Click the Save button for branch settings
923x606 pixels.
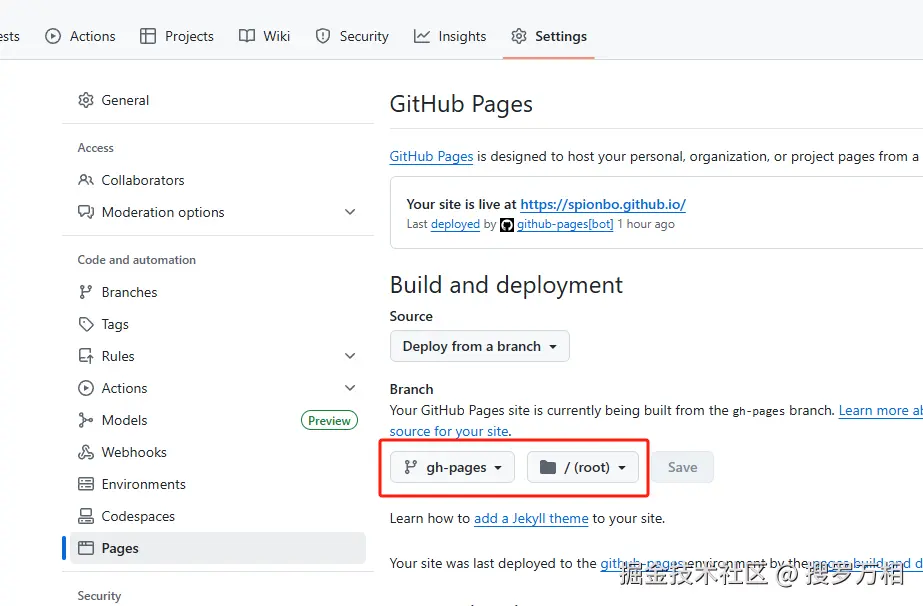682,467
